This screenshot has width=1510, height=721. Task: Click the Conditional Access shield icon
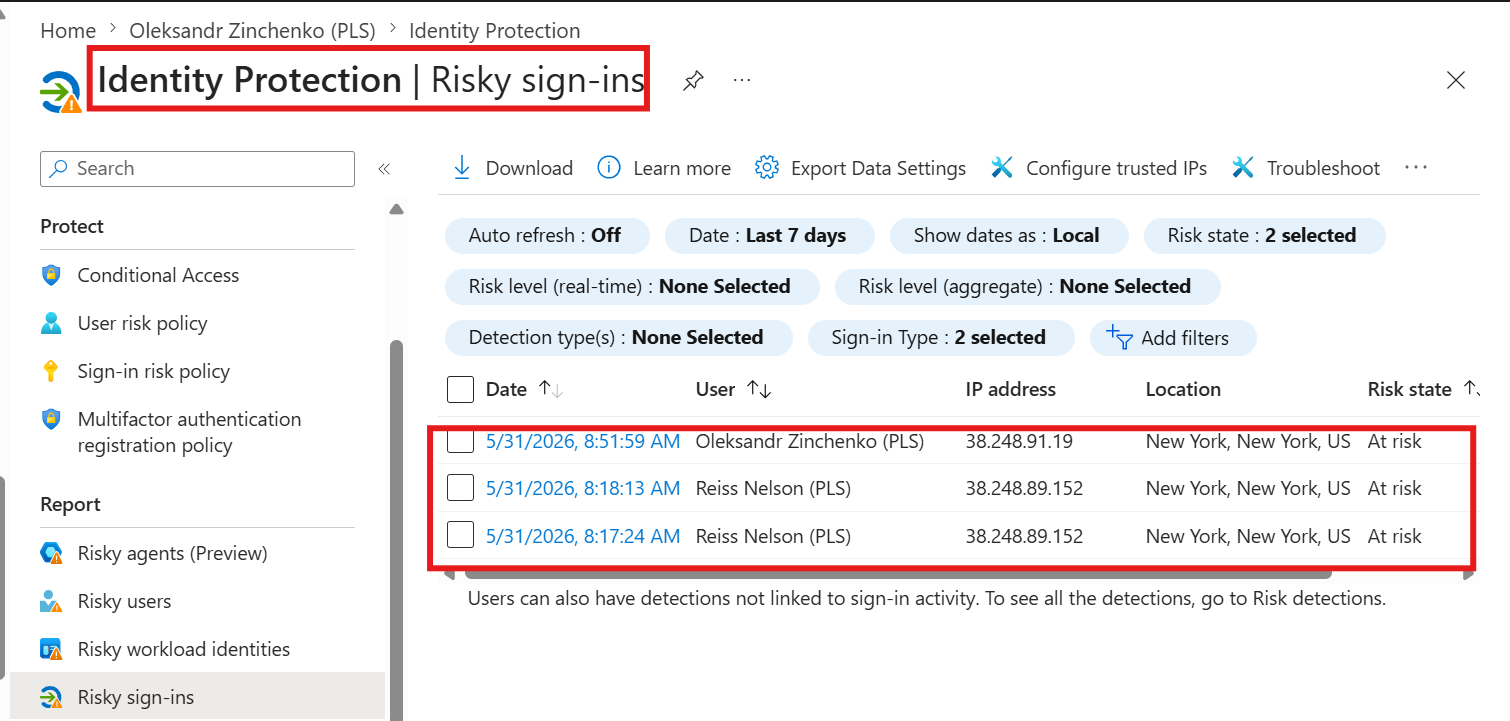pos(51,275)
